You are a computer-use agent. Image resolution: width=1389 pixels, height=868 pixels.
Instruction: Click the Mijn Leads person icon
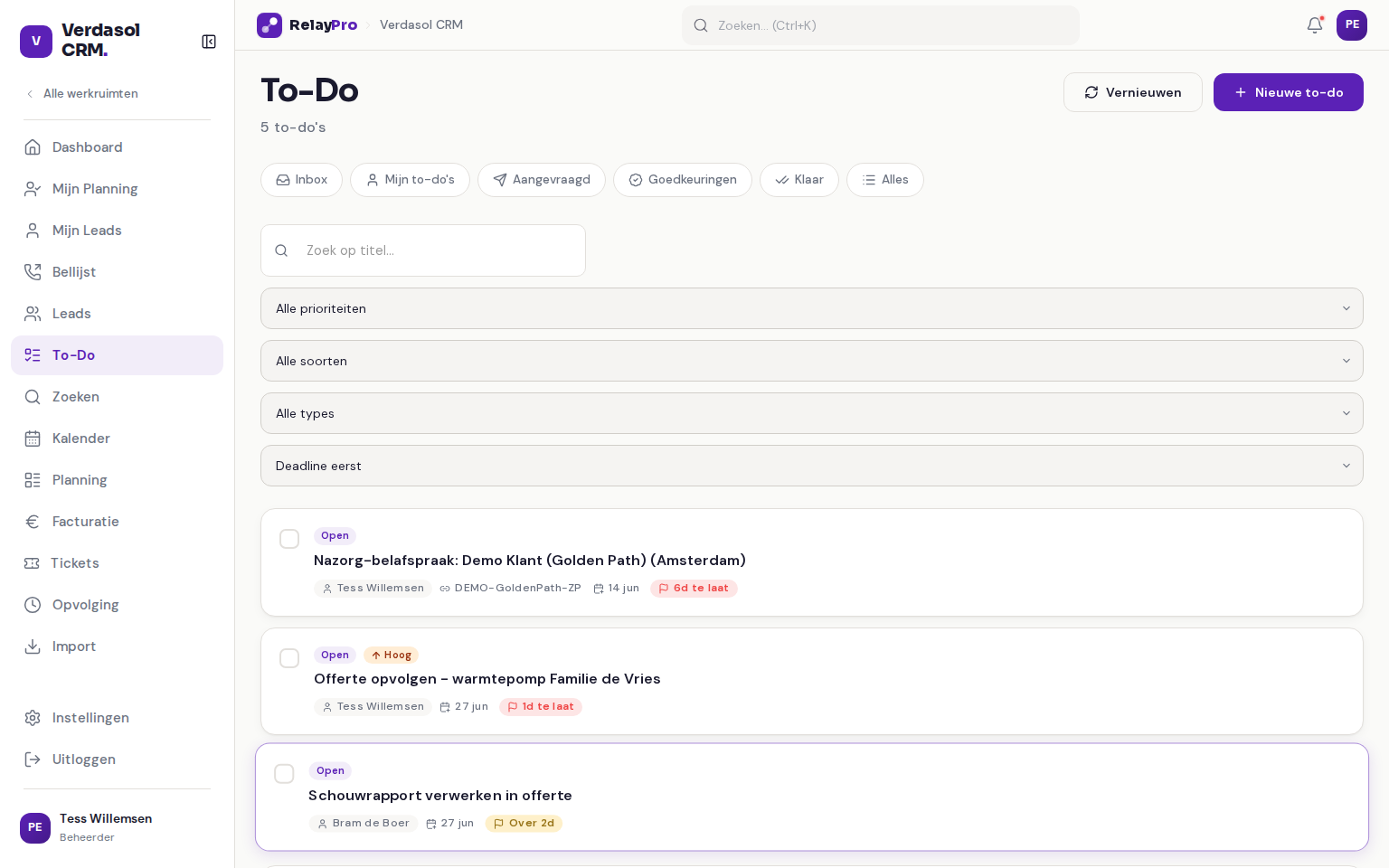pos(33,231)
